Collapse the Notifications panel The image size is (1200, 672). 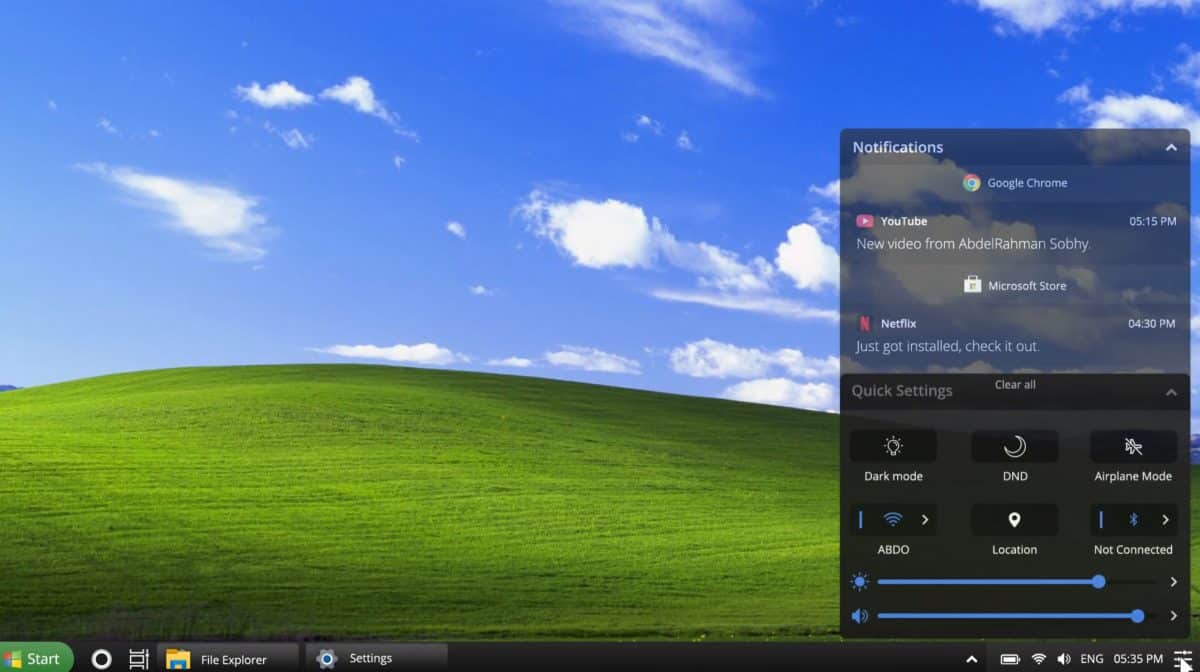(x=1170, y=147)
